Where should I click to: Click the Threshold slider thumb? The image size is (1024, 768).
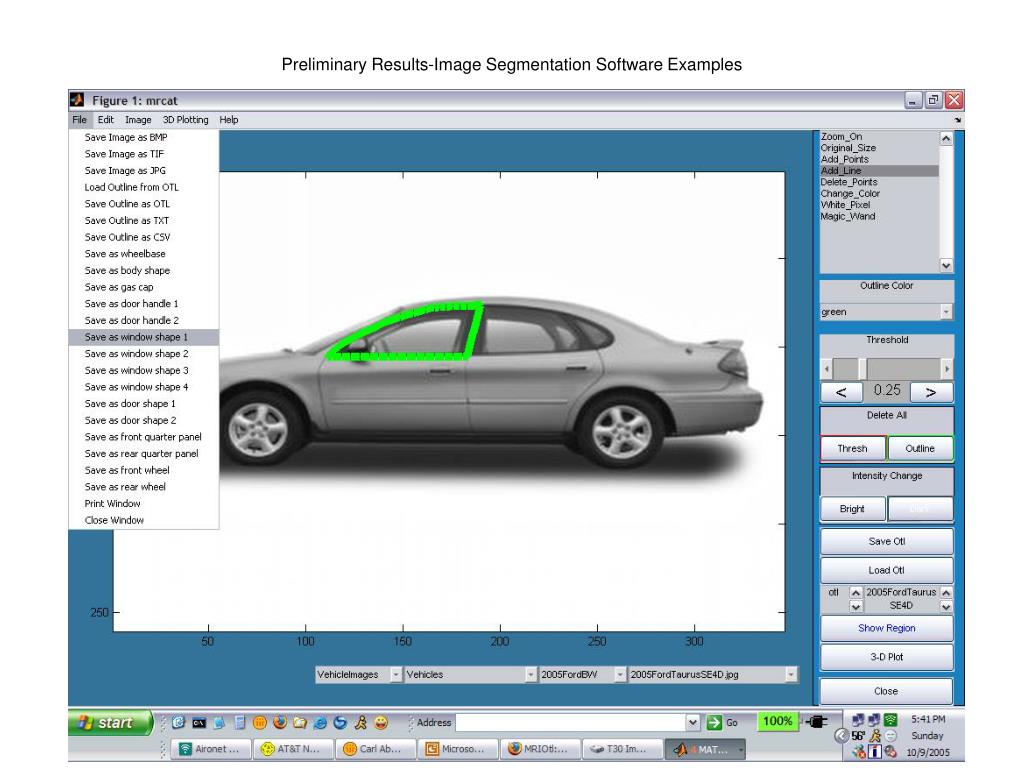coord(862,369)
